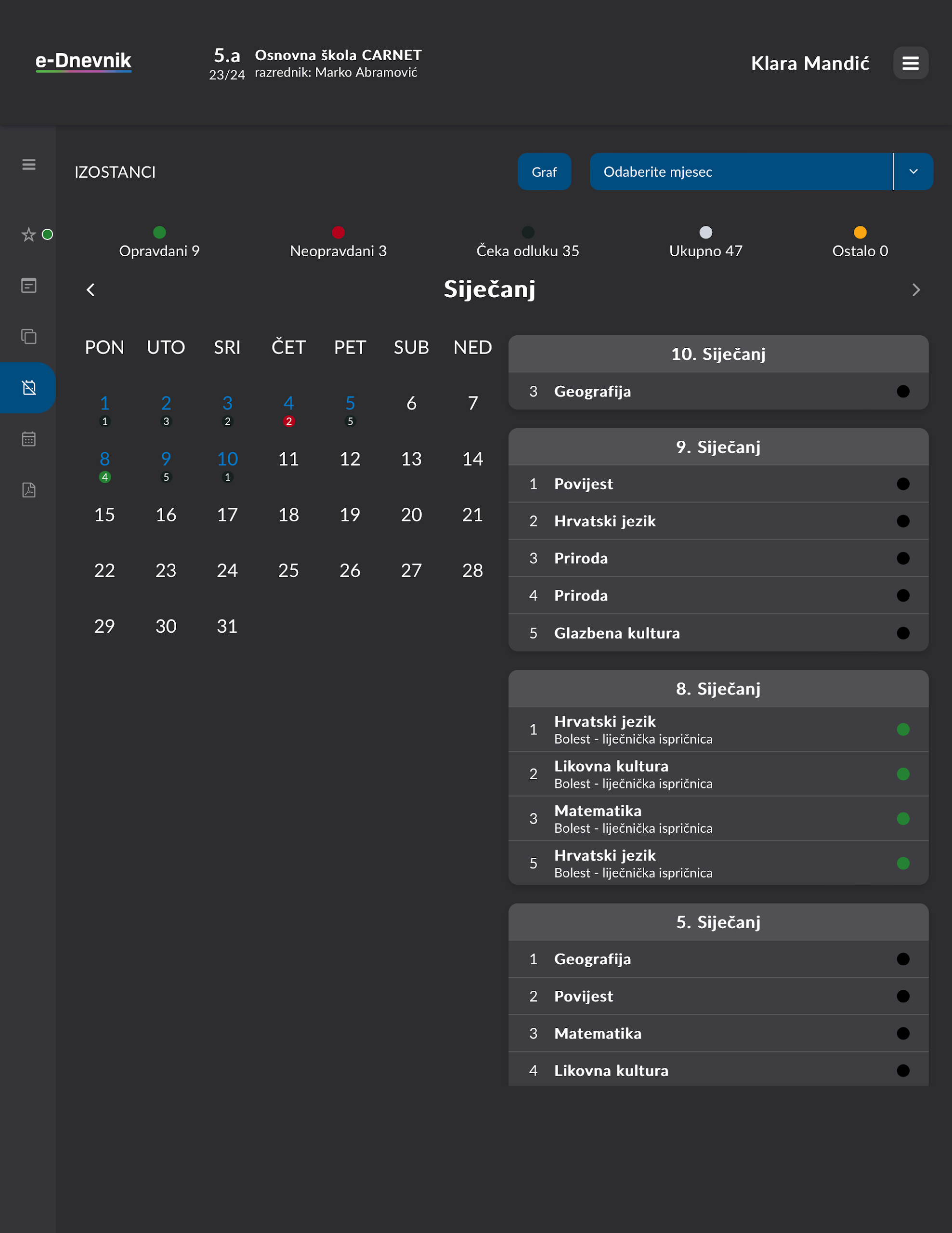Go to previous month with left chevron
952x1233 pixels.
(x=91, y=289)
